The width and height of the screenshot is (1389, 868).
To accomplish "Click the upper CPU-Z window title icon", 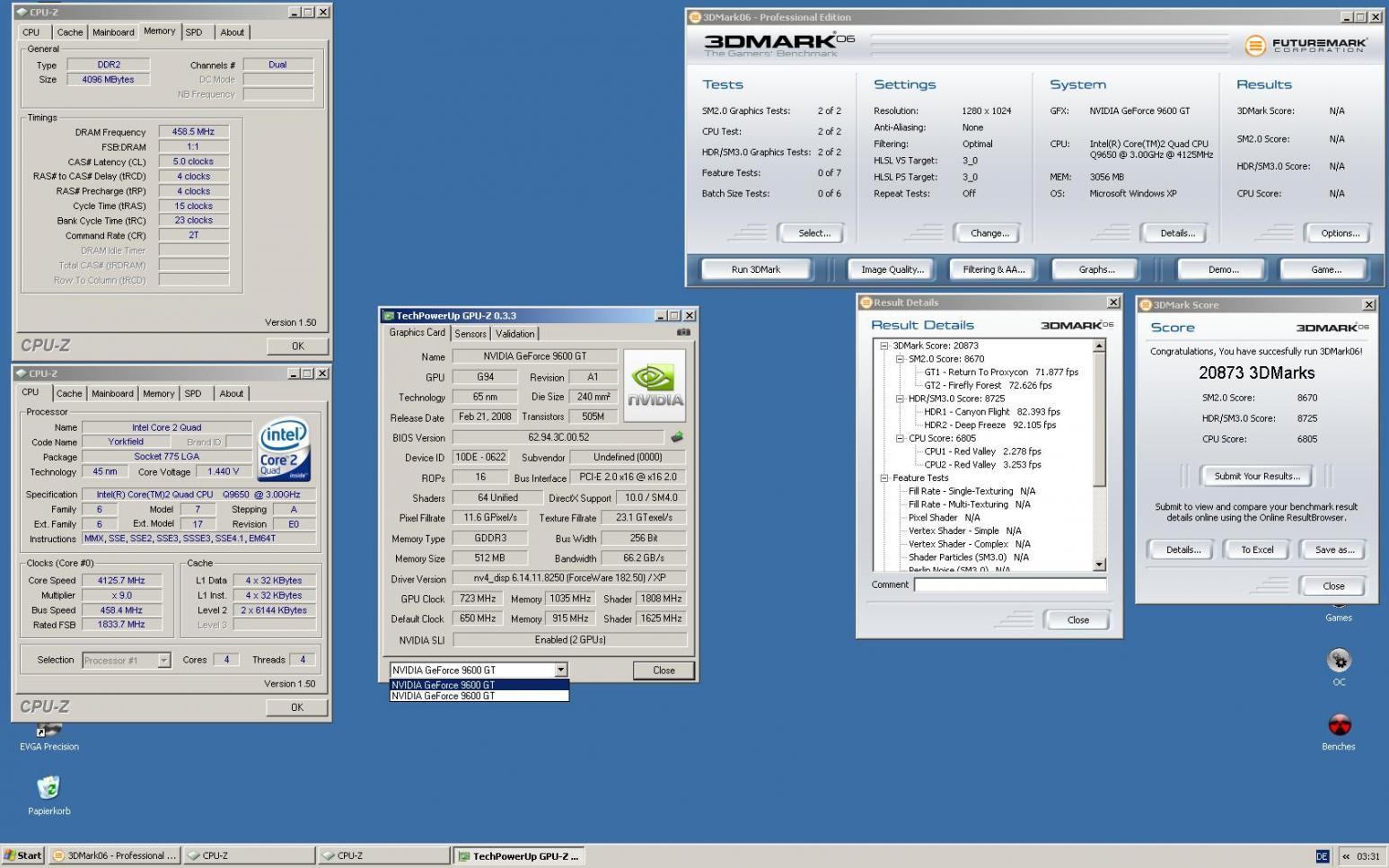I will click(x=22, y=12).
